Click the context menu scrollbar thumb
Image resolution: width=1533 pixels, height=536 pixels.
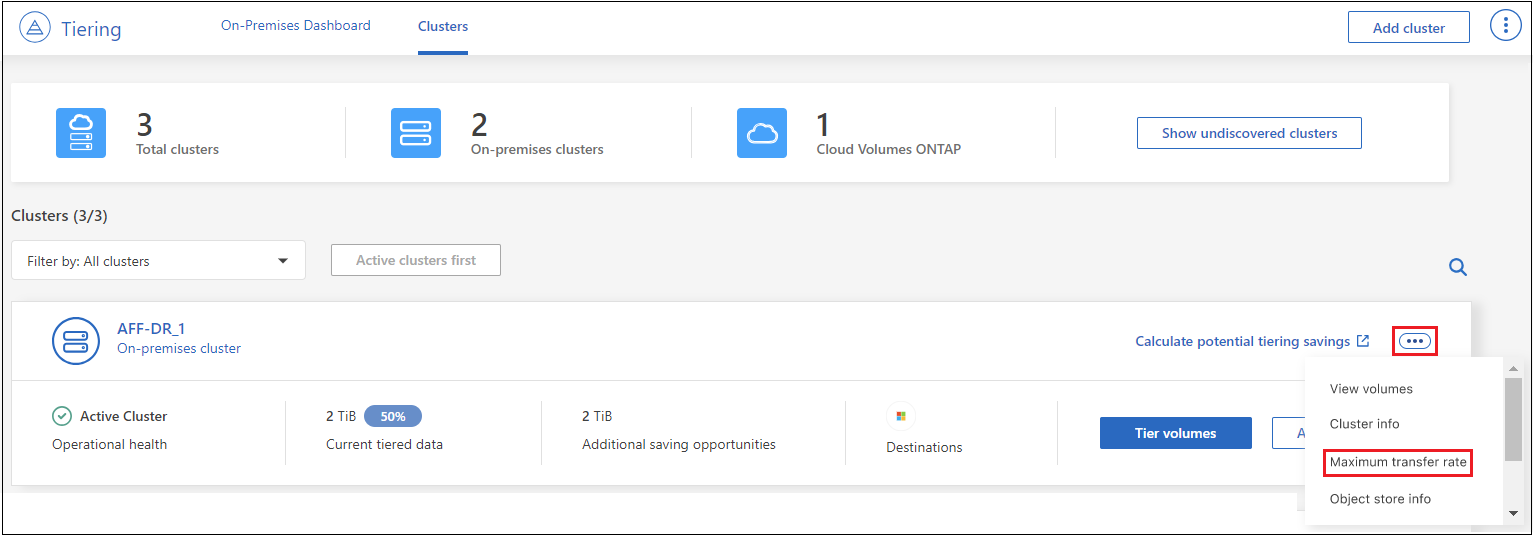[x=1513, y=418]
